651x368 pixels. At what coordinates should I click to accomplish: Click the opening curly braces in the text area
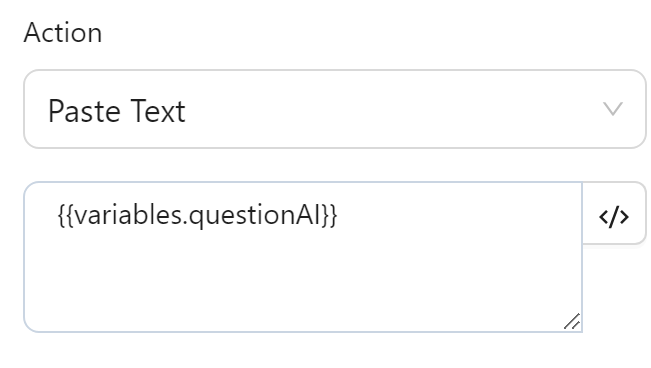[66, 216]
